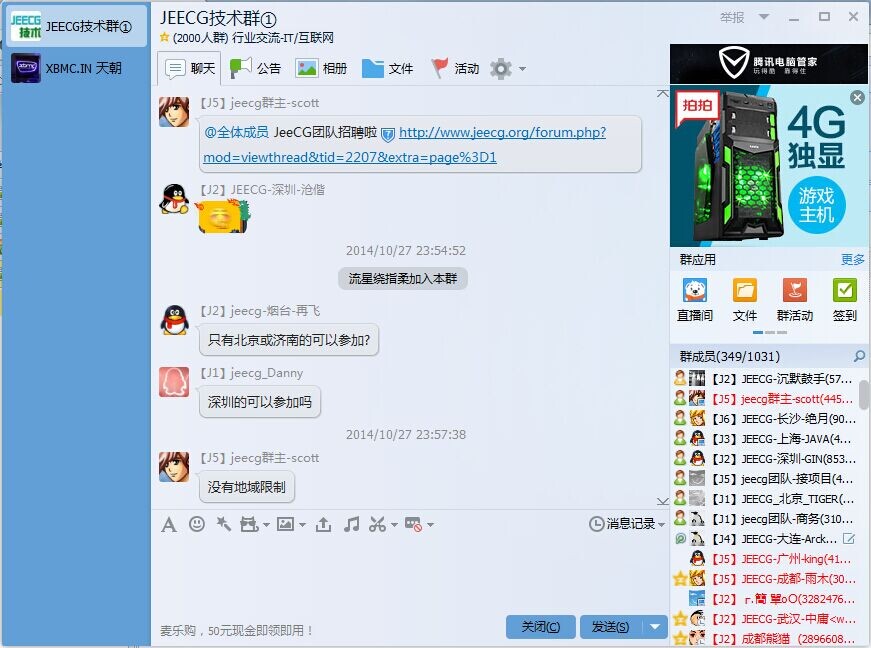Select member JEECG-上海-JAVA

click(764, 439)
